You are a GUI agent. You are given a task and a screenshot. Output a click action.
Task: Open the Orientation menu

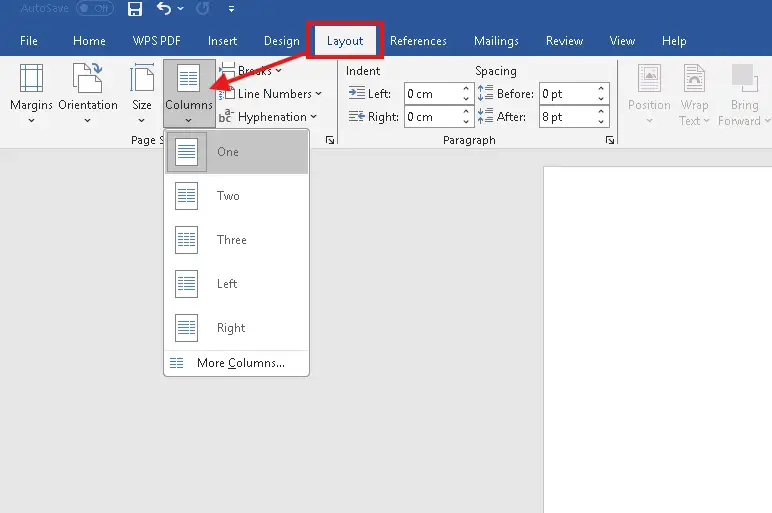click(88, 94)
